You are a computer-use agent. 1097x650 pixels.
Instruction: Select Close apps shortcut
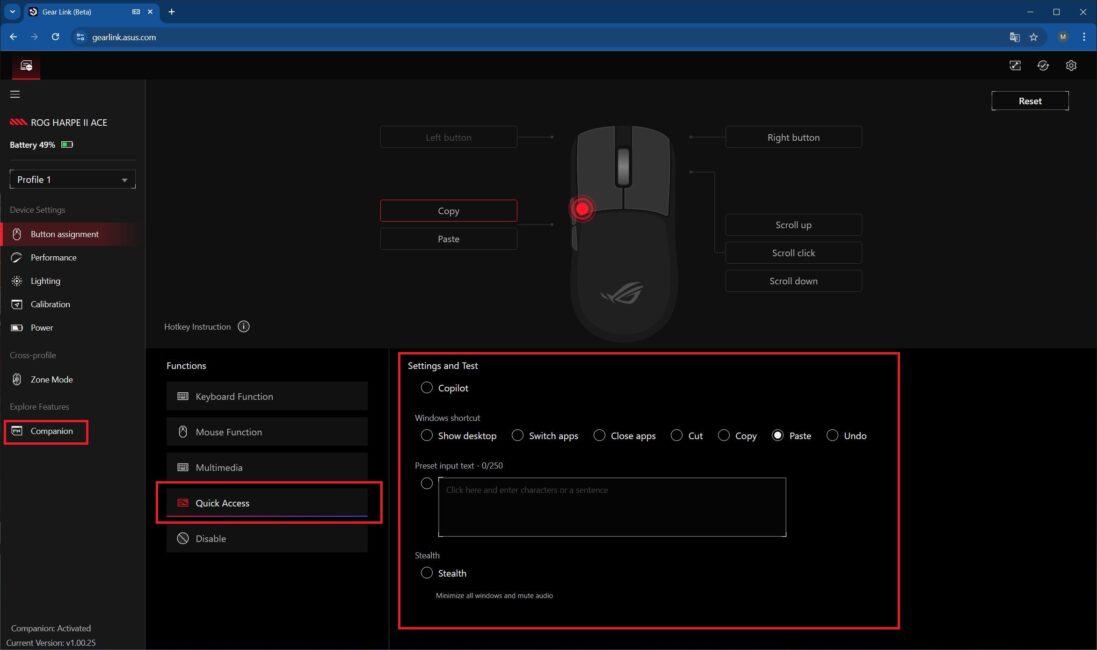coord(600,435)
